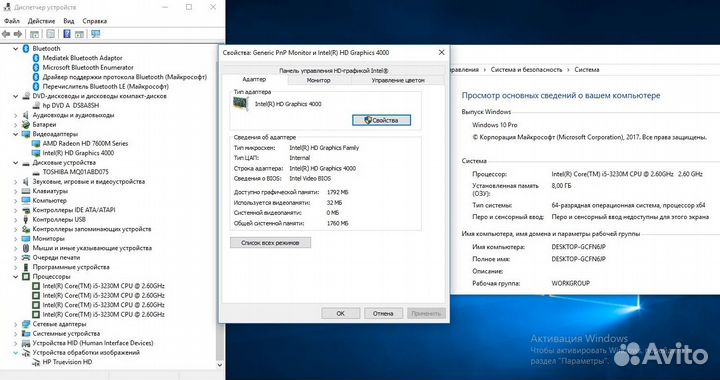Click the Сетевые адаптеры network icon
This screenshot has width=720, height=380.
(x=26, y=324)
